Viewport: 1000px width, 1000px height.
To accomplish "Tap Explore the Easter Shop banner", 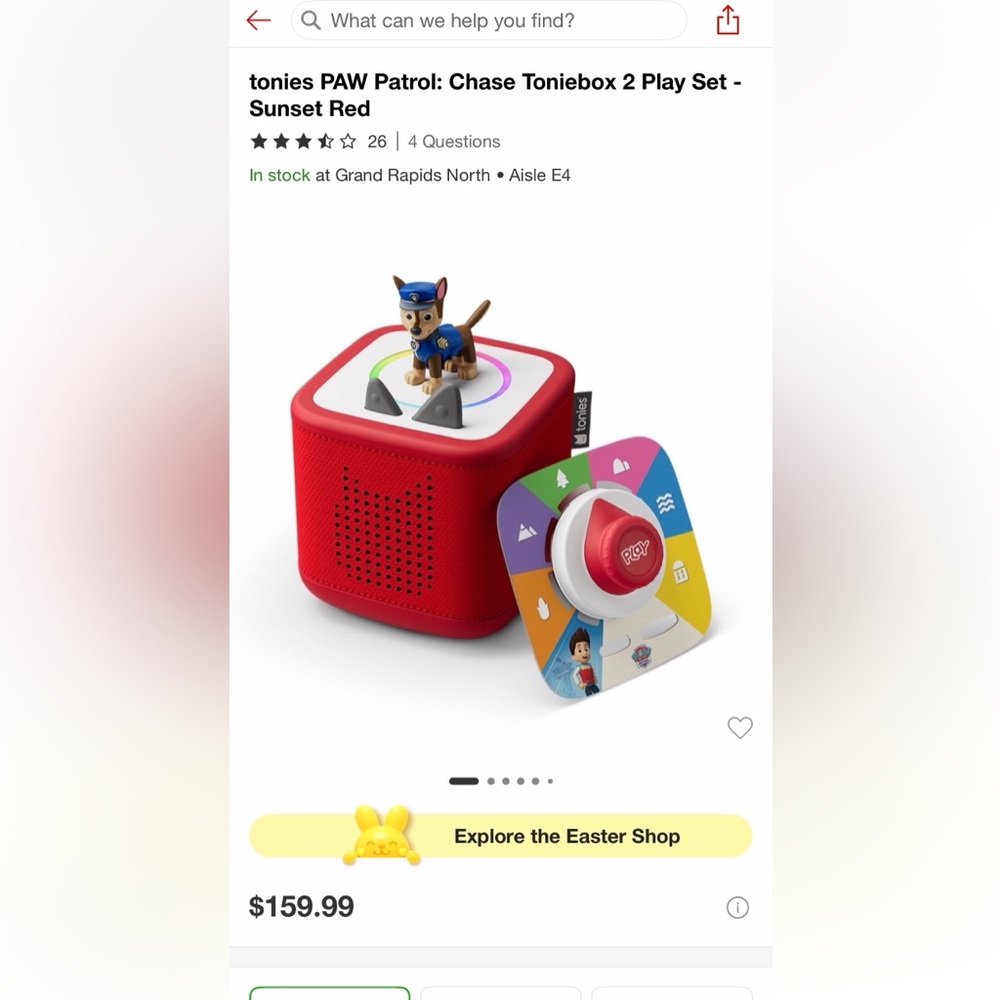I will click(501, 835).
